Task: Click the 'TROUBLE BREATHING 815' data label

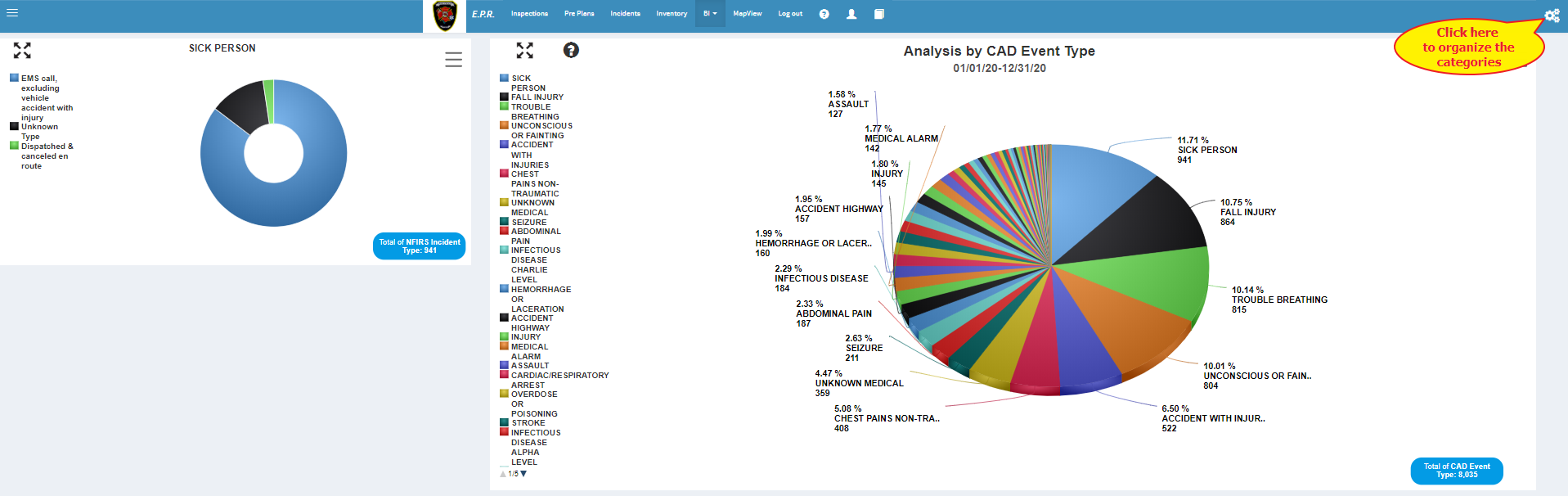Action: [x=1279, y=300]
